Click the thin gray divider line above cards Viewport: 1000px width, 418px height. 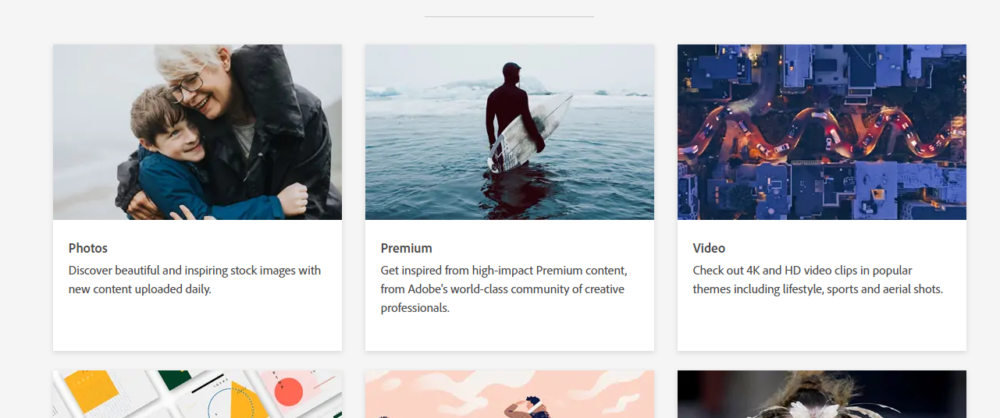[509, 16]
